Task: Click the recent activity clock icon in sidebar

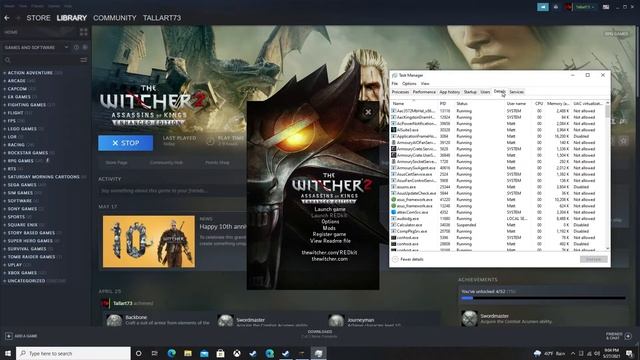Action: coord(76,47)
